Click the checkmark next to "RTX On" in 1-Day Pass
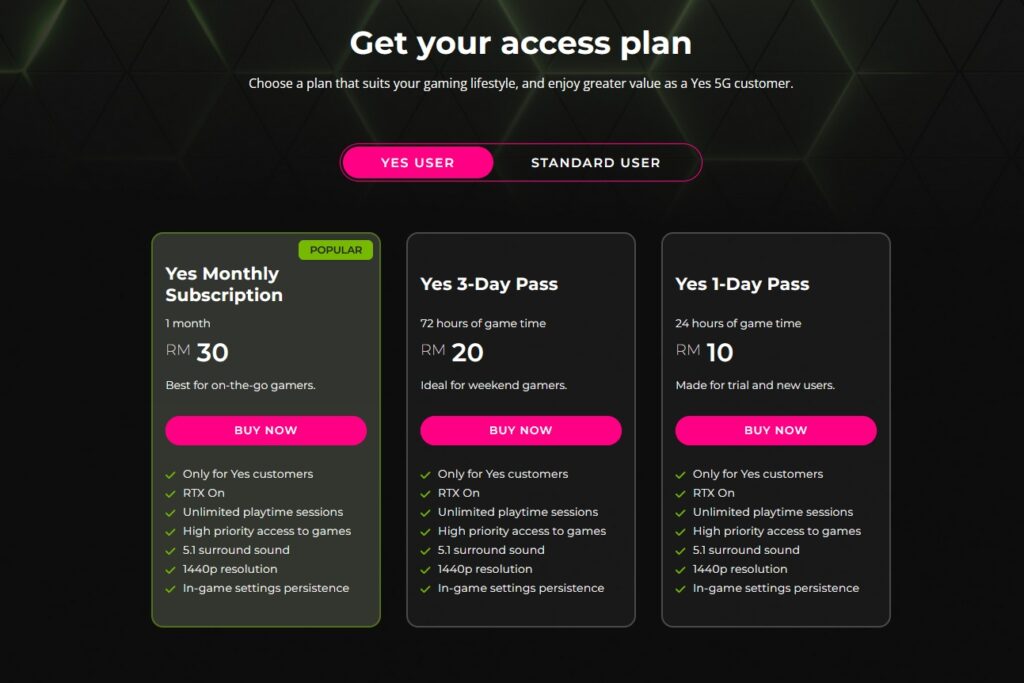 (x=683, y=493)
